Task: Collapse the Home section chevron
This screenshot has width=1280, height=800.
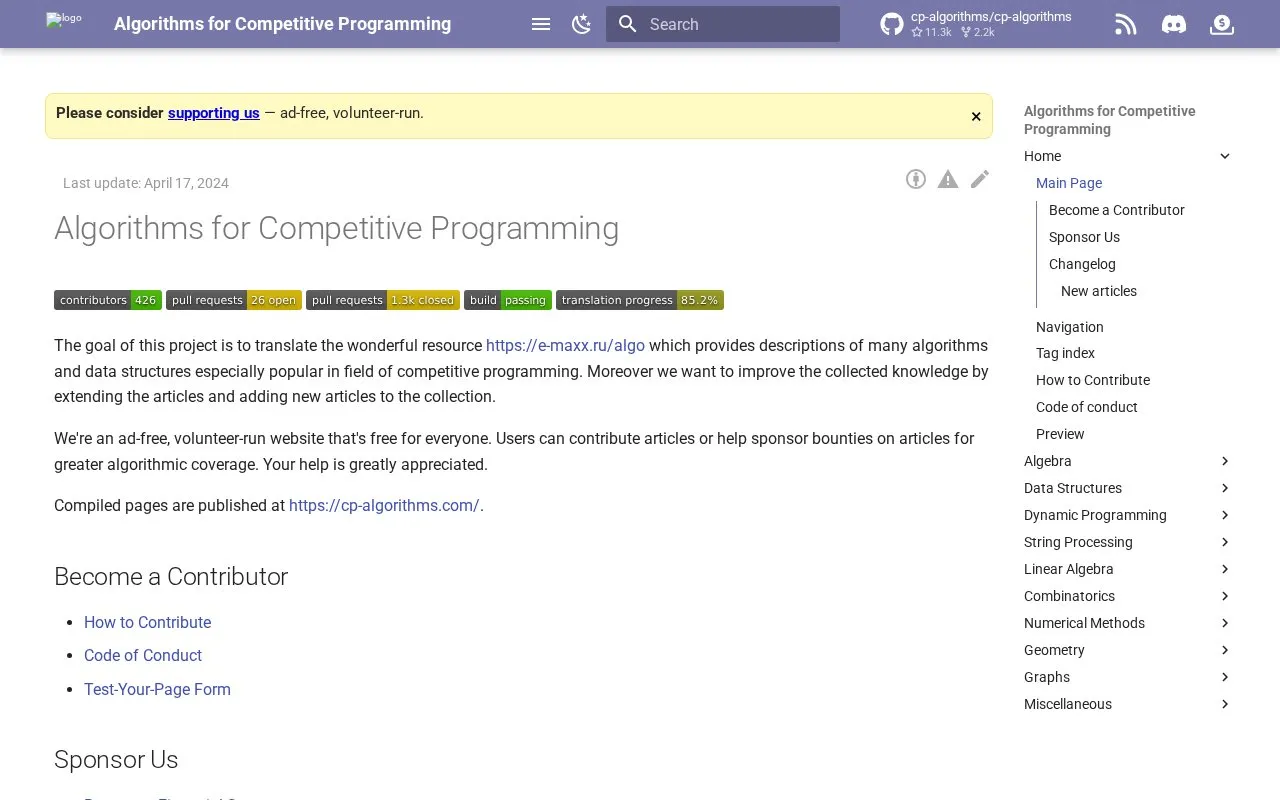Action: 1225,156
